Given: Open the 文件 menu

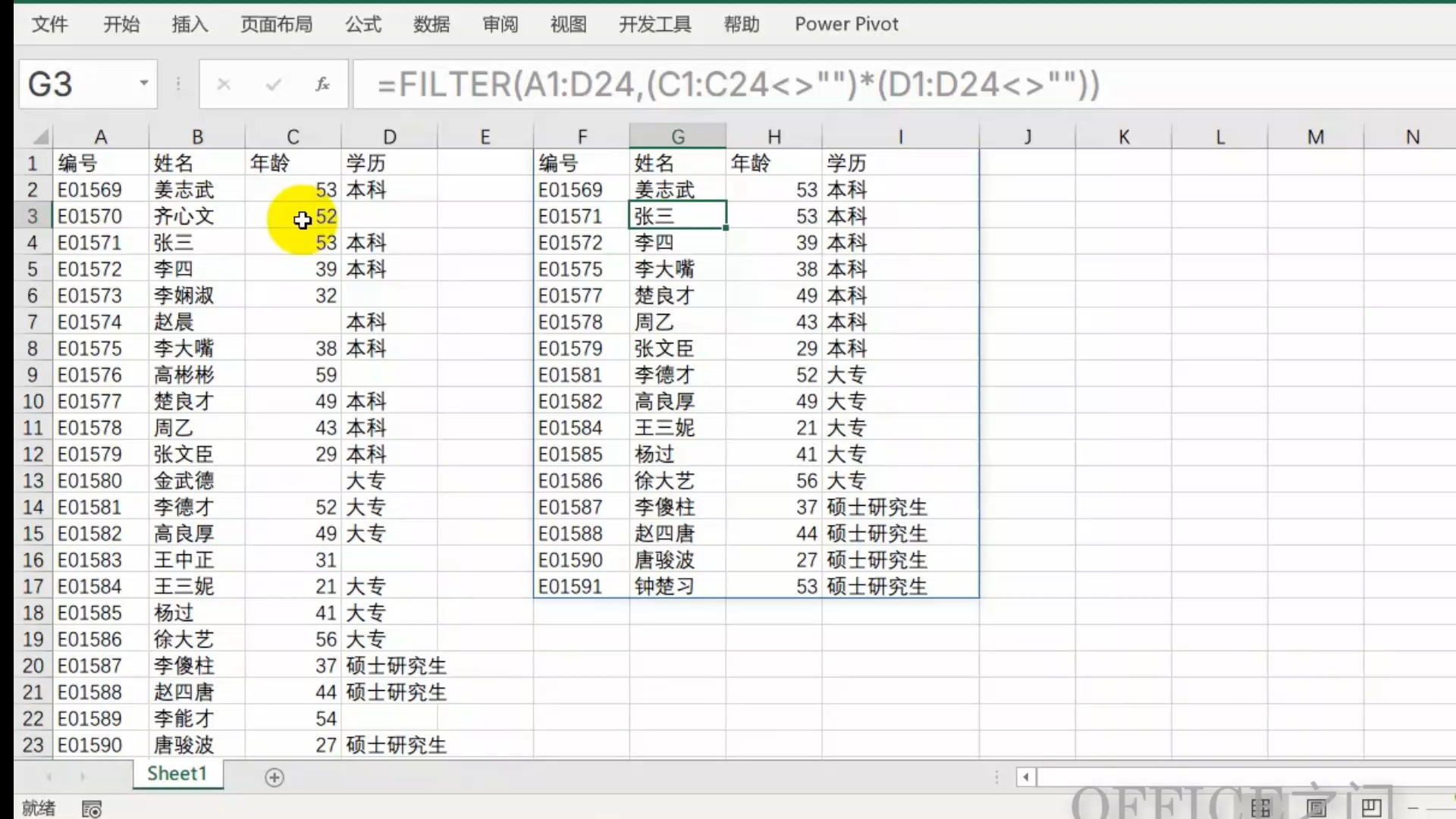Looking at the screenshot, I should coord(50,24).
